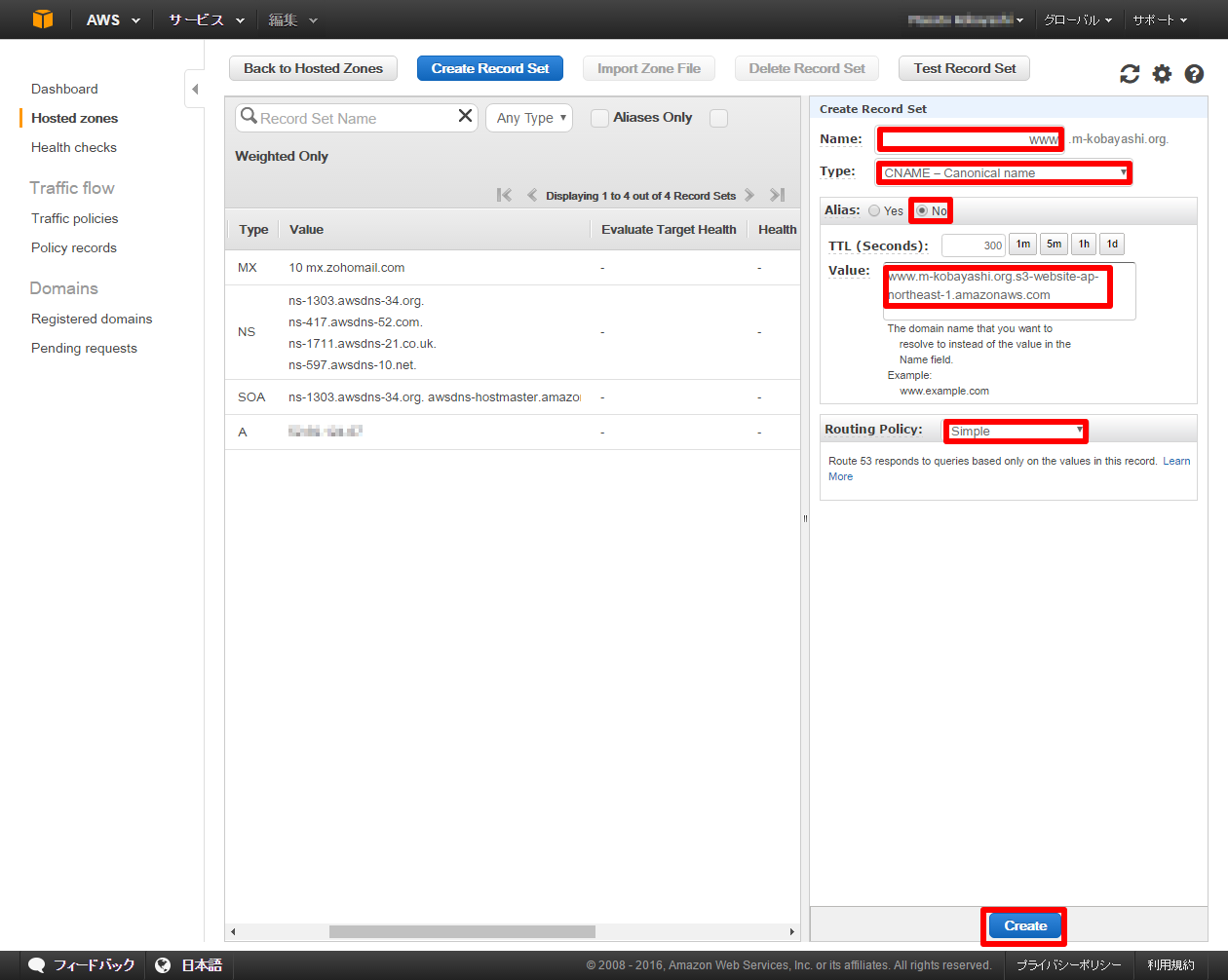Go to Dashboard in sidebar

[x=64, y=89]
